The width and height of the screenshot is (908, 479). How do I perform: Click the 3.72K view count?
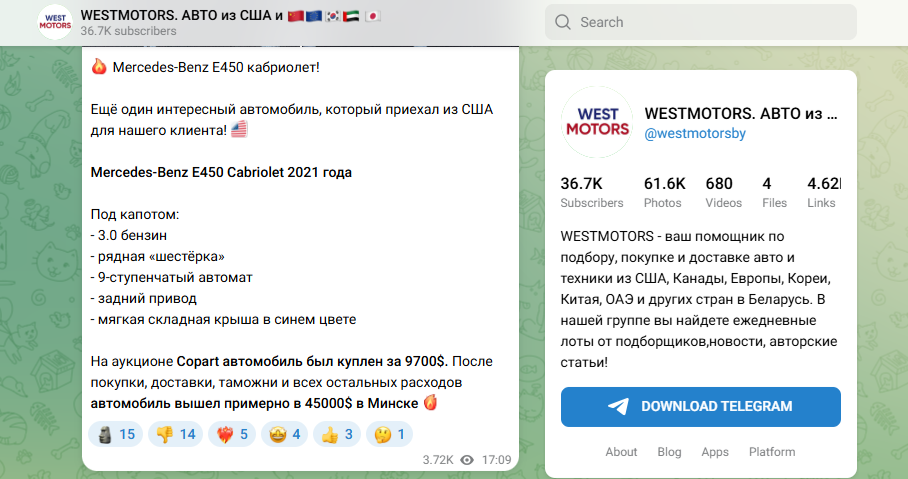tap(438, 460)
